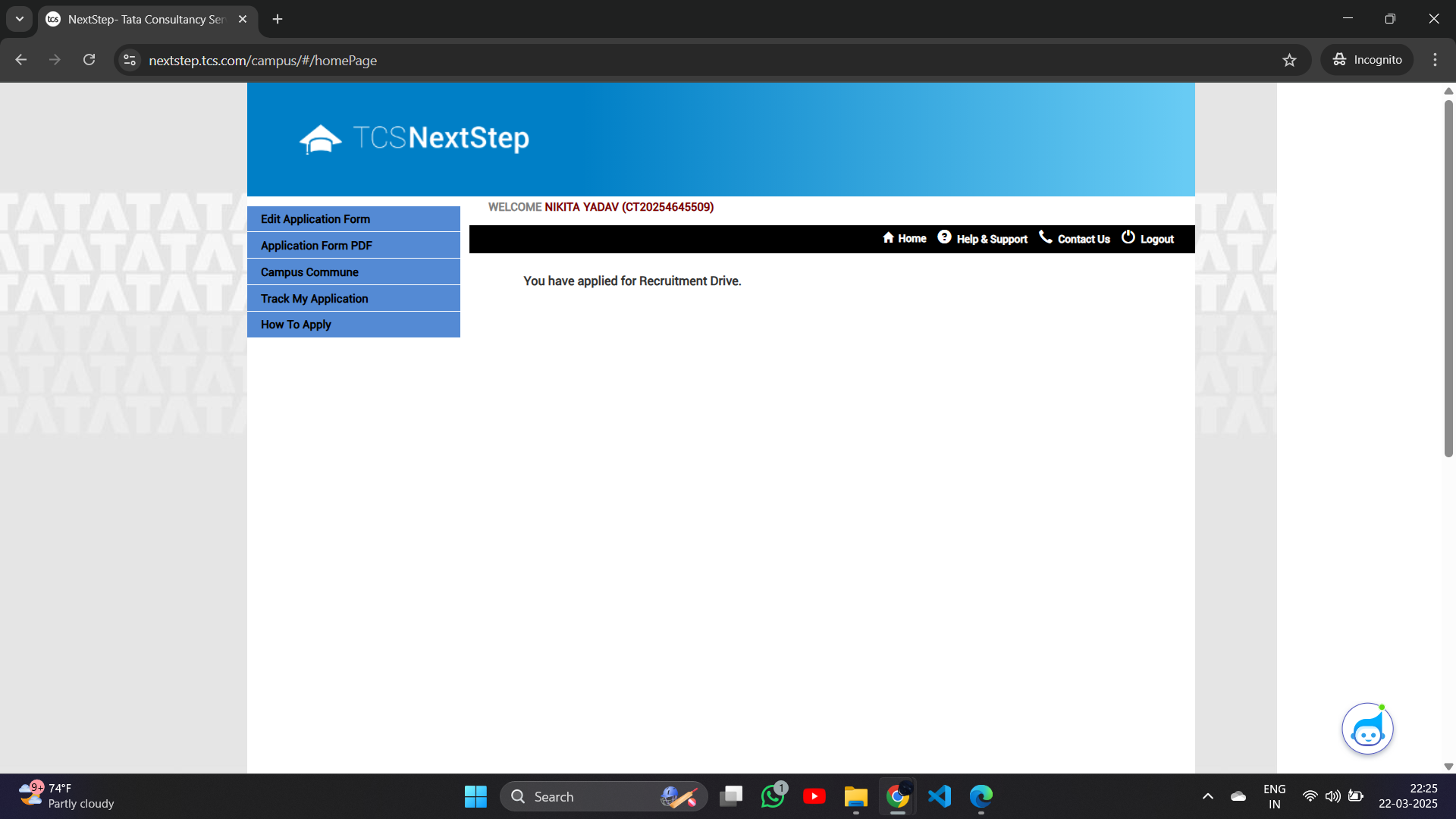Show hidden system tray icons chevron
This screenshot has height=819, width=1456.
pyautogui.click(x=1208, y=796)
